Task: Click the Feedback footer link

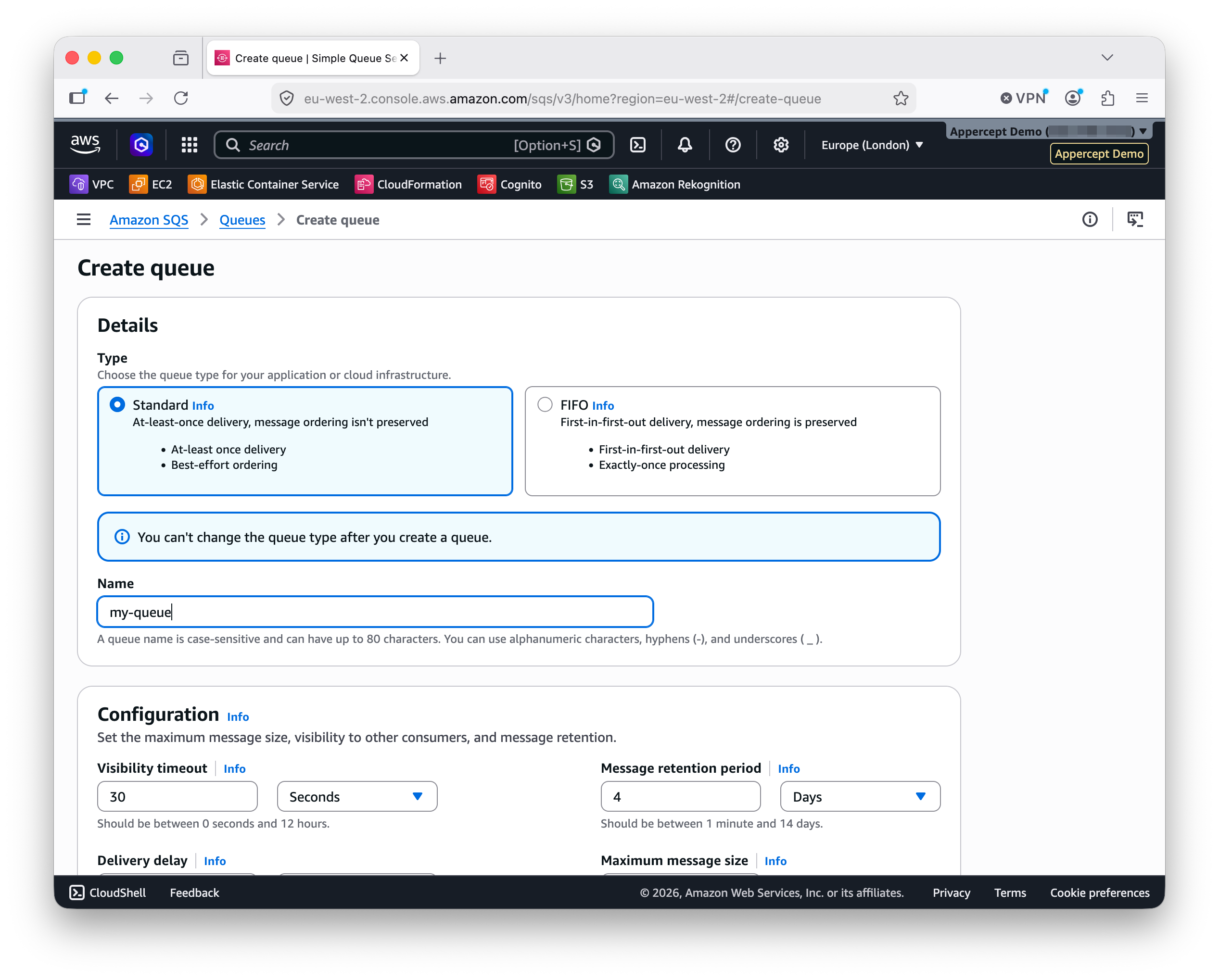Action: [194, 892]
